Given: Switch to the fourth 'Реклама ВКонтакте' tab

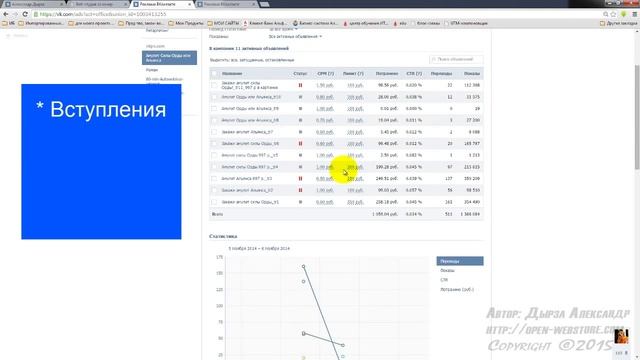Looking at the screenshot, I should (227, 4).
